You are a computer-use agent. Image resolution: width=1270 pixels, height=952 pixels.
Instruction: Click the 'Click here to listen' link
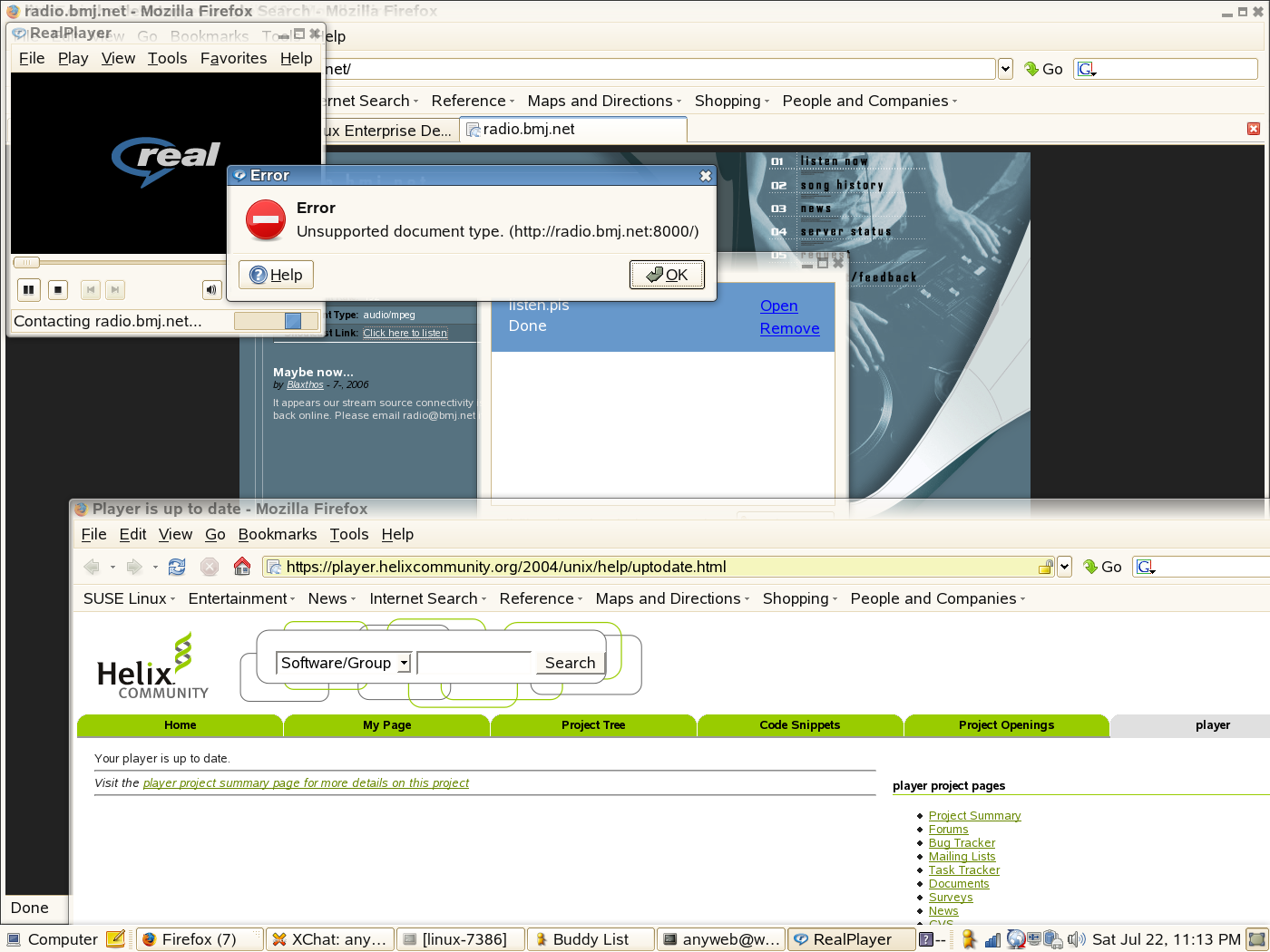pyautogui.click(x=405, y=333)
